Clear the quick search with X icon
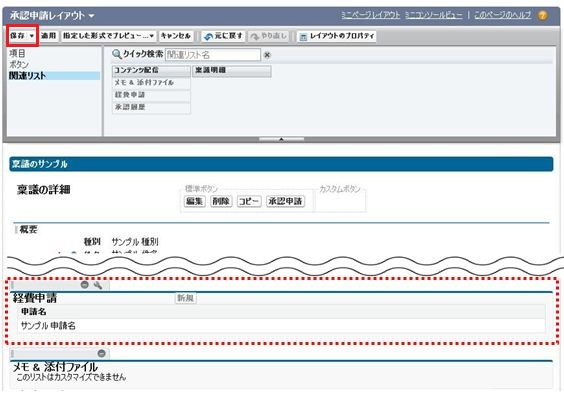Screen dimensions: 564x399 pyautogui.click(x=267, y=55)
